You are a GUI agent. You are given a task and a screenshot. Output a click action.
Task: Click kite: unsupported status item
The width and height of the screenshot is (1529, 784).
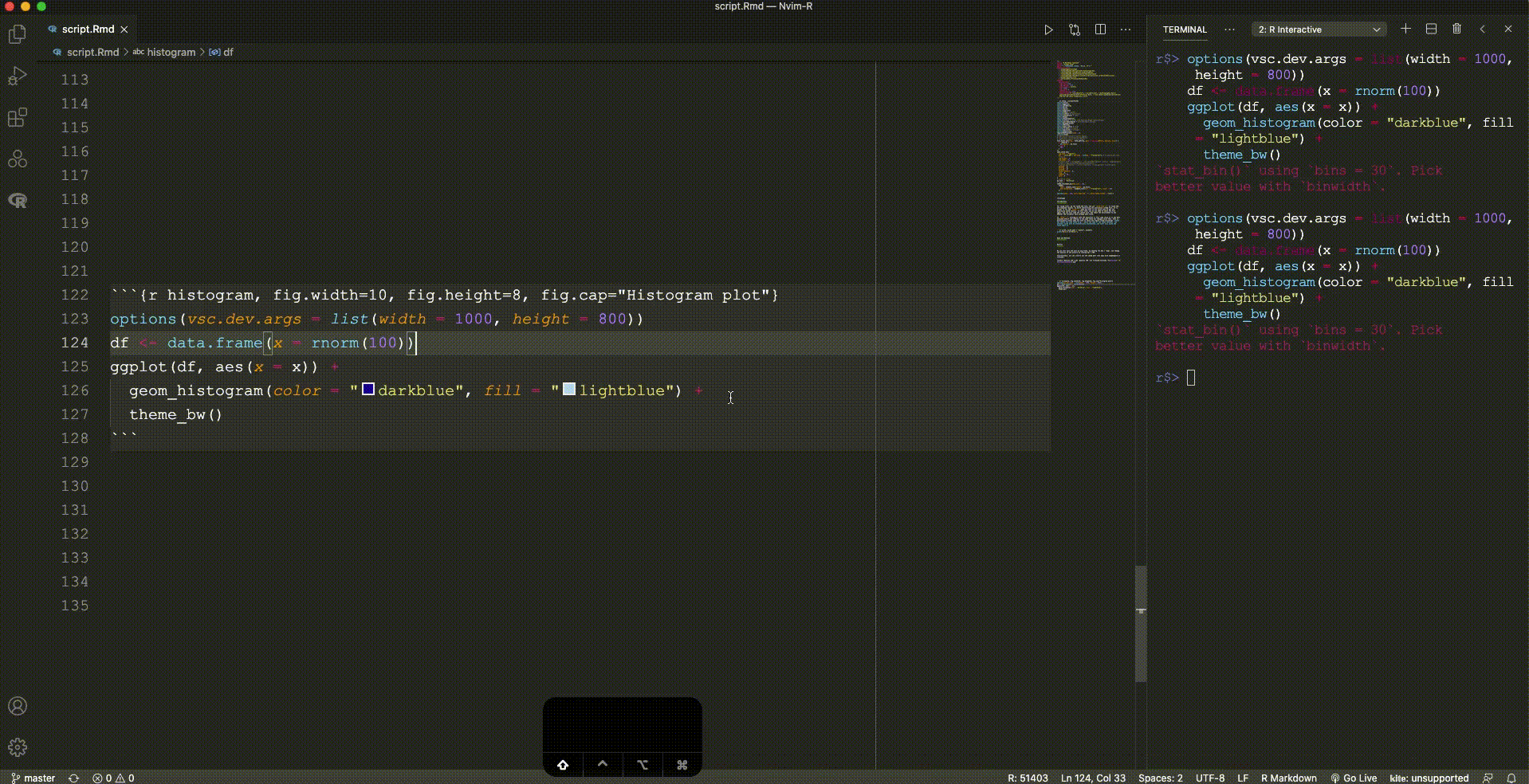click(x=1429, y=778)
